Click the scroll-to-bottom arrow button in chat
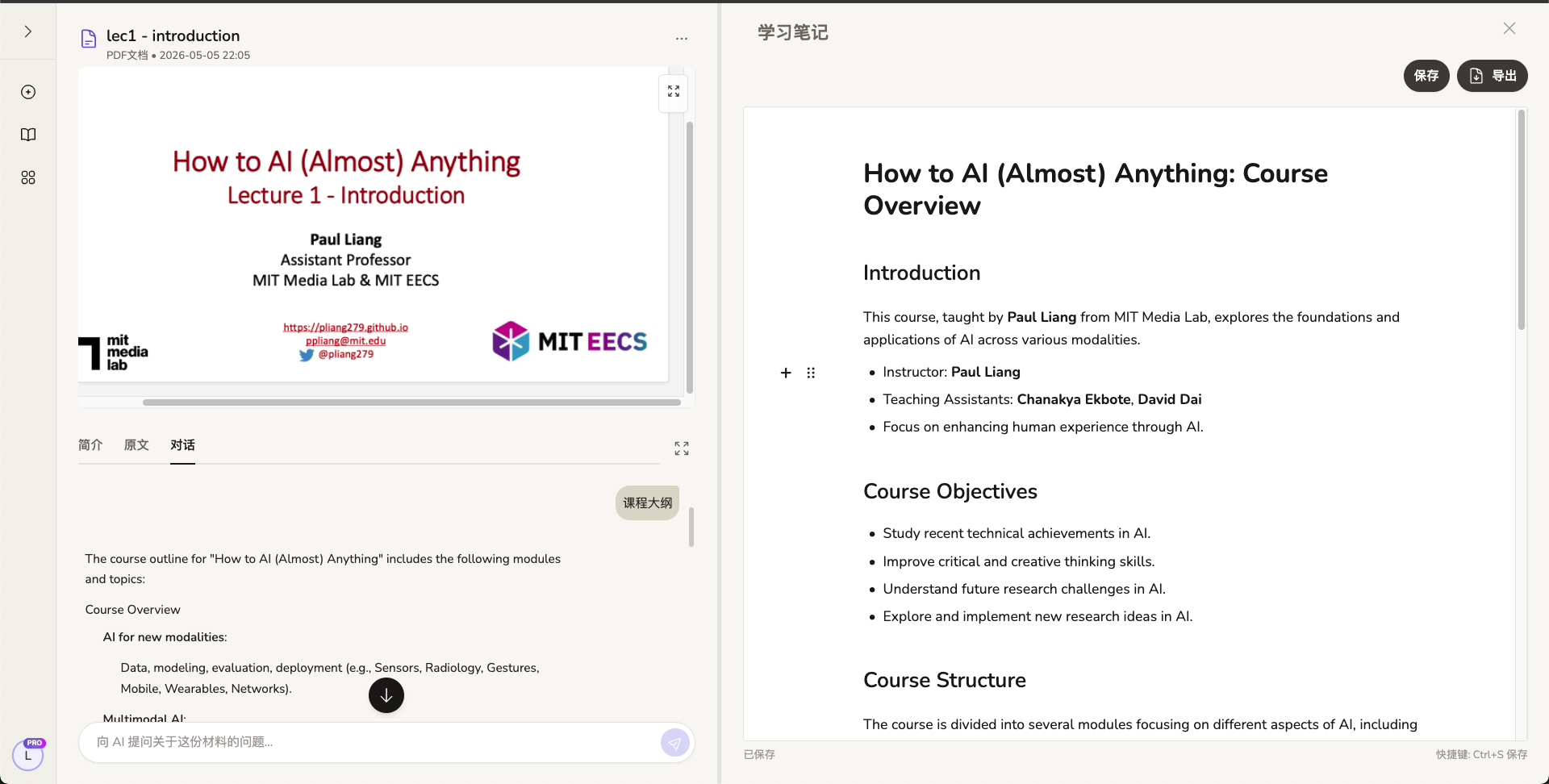This screenshot has width=1549, height=784. [386, 695]
